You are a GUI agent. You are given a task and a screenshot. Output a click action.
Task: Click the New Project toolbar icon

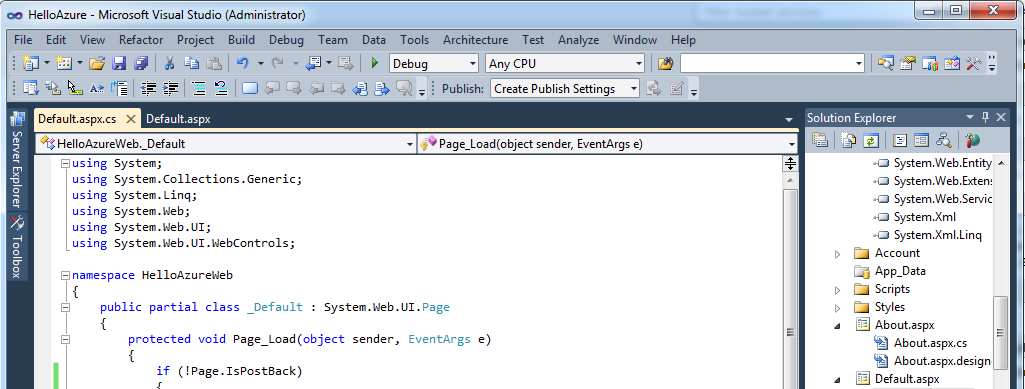coord(31,63)
